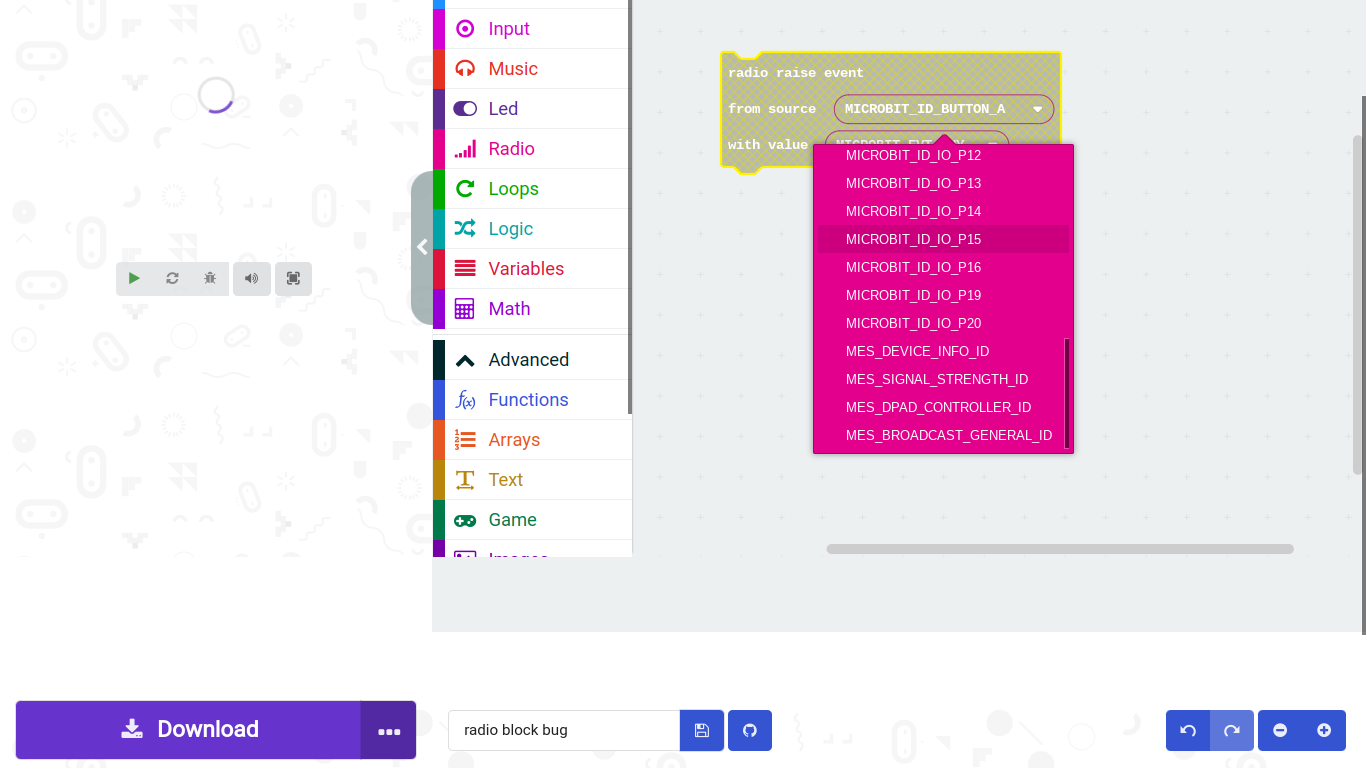Open the Loops block category
Screen dimensions: 1366x768
(532, 189)
